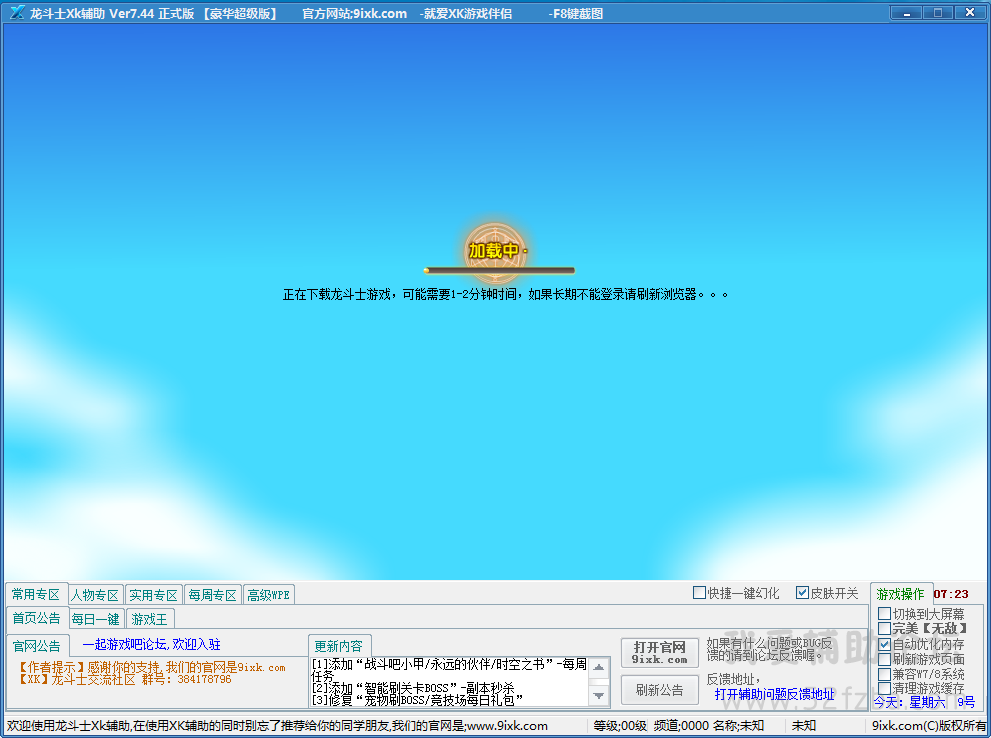This screenshot has height=738, width=991.
Task: Switch to 每日一键 sub-tab
Action: coord(96,619)
